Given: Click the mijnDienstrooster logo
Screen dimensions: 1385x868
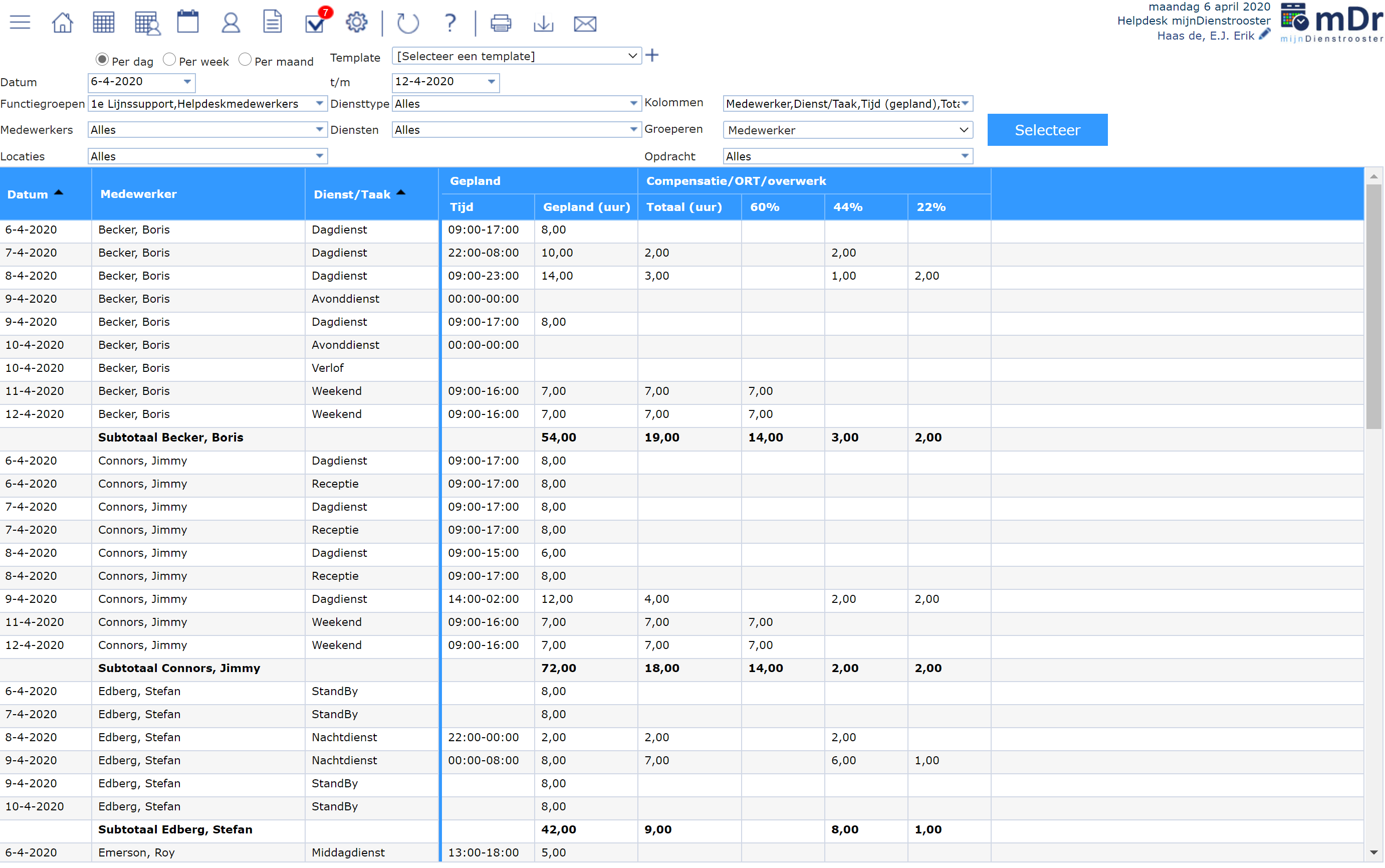Looking at the screenshot, I should pos(1331,23).
